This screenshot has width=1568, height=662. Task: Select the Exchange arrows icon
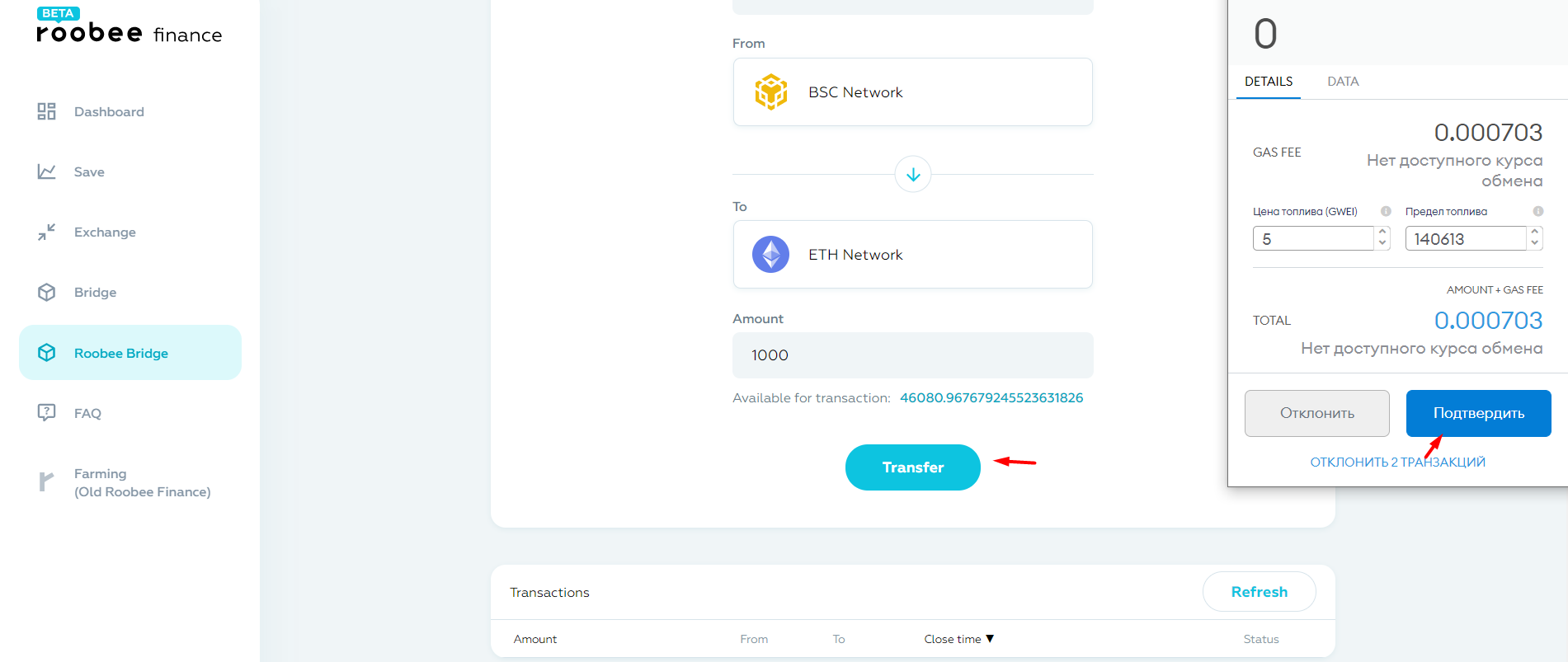click(46, 232)
